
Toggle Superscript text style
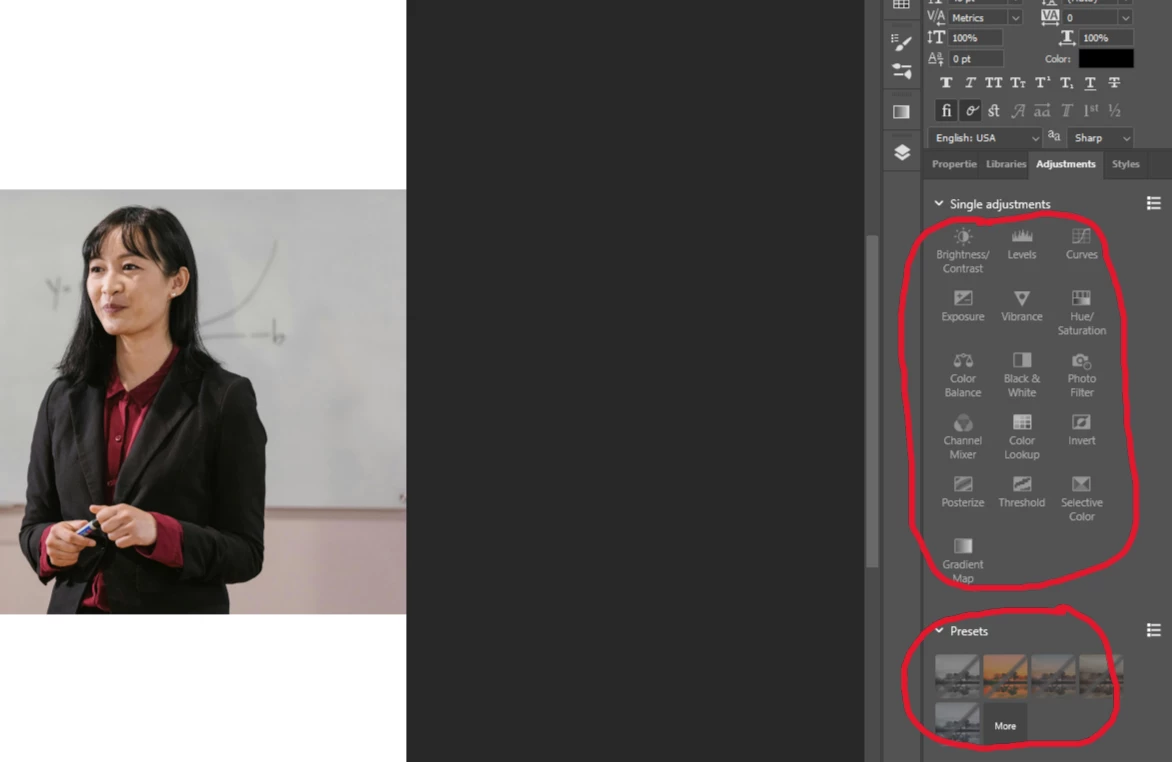tap(1042, 83)
